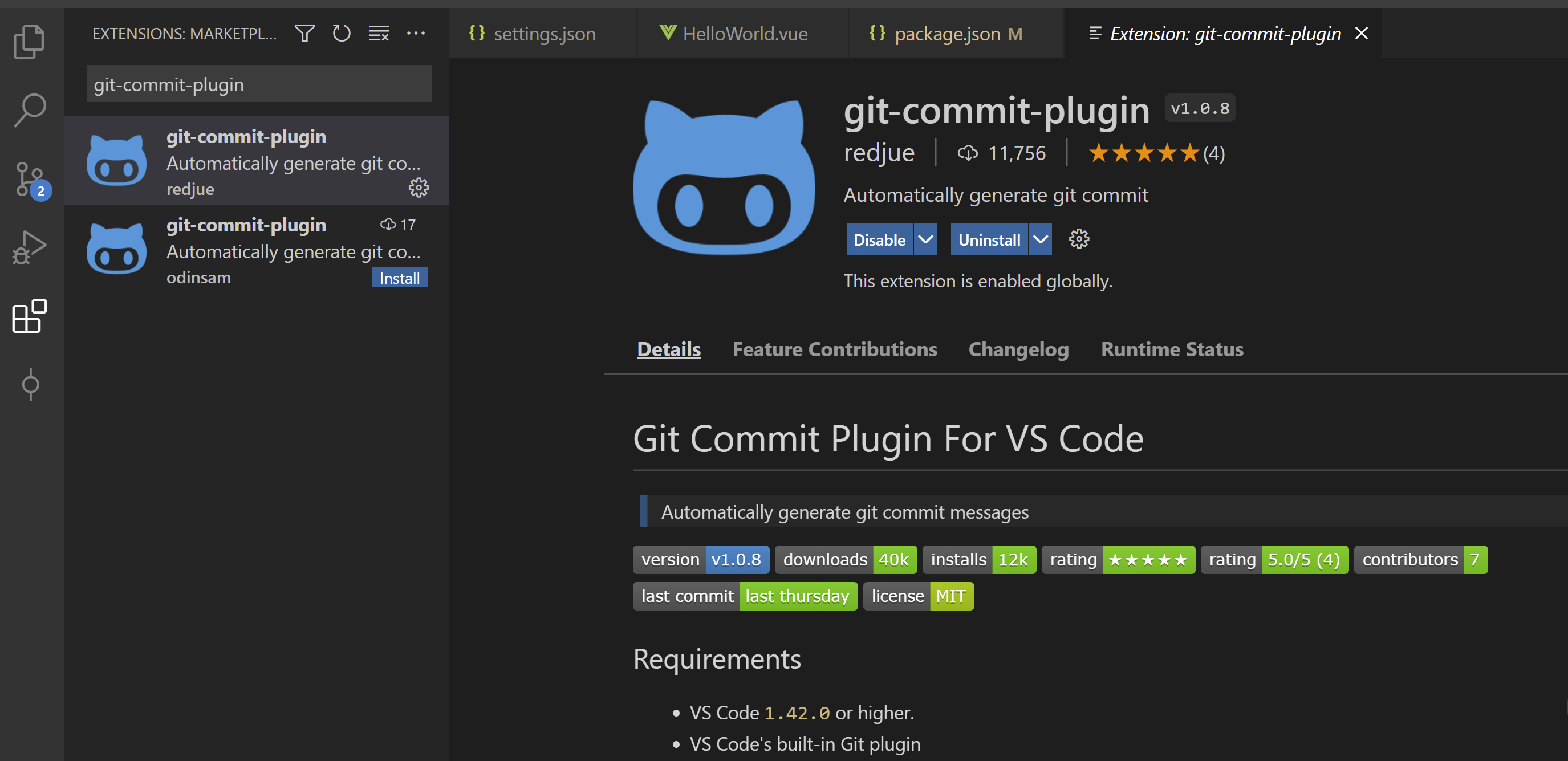
Task: Click the 'Git Commit Plugin For VS Code' heading
Action: 888,438
